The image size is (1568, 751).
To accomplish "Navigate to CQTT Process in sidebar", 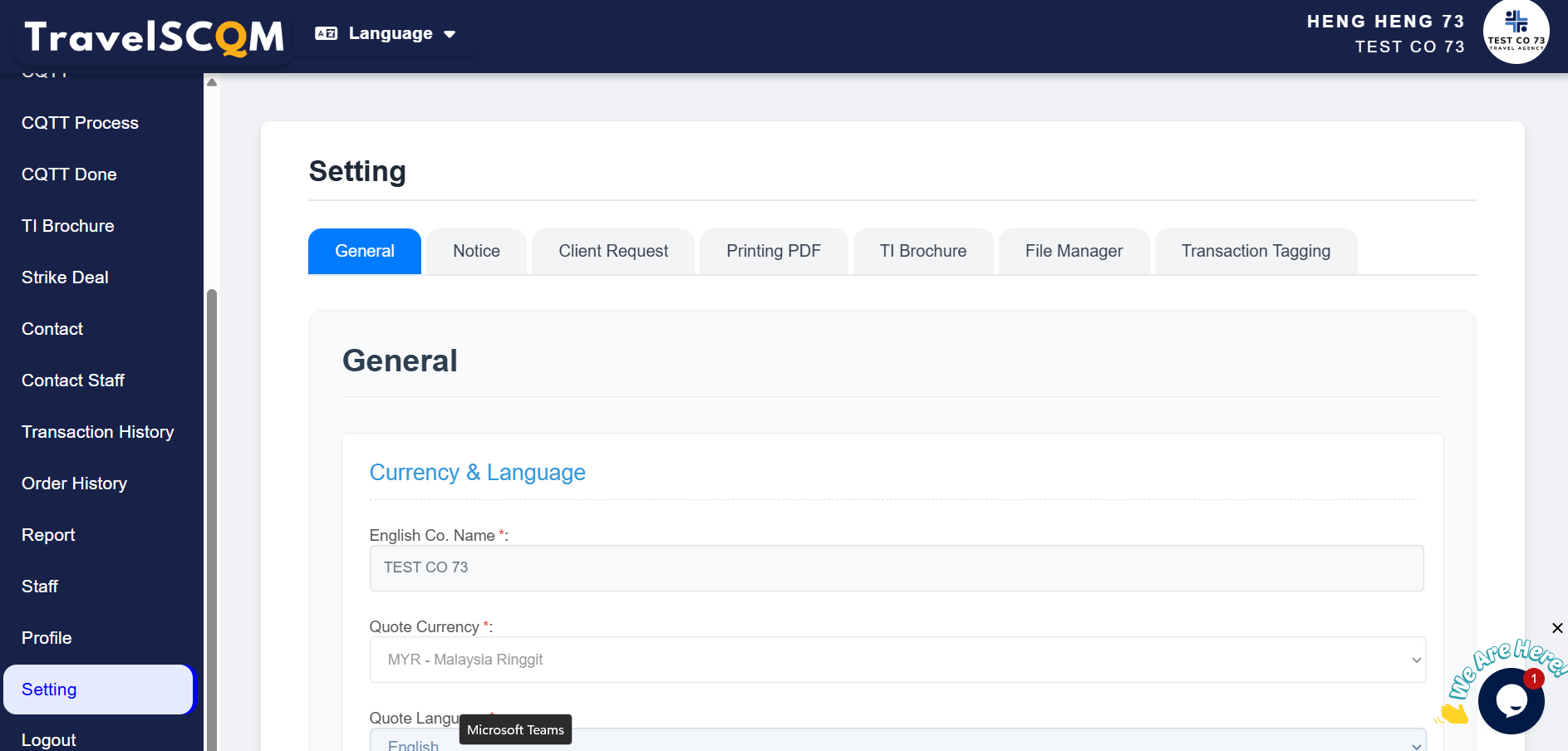I will (80, 123).
